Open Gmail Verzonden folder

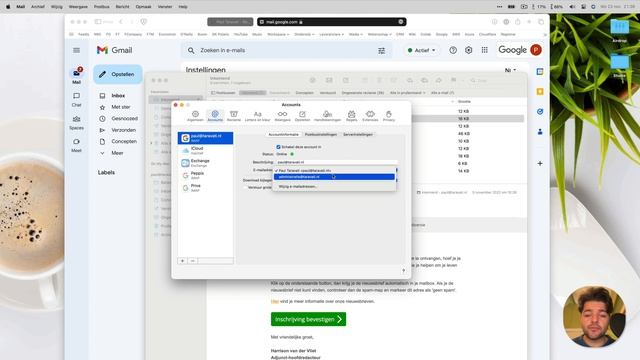[x=124, y=130]
